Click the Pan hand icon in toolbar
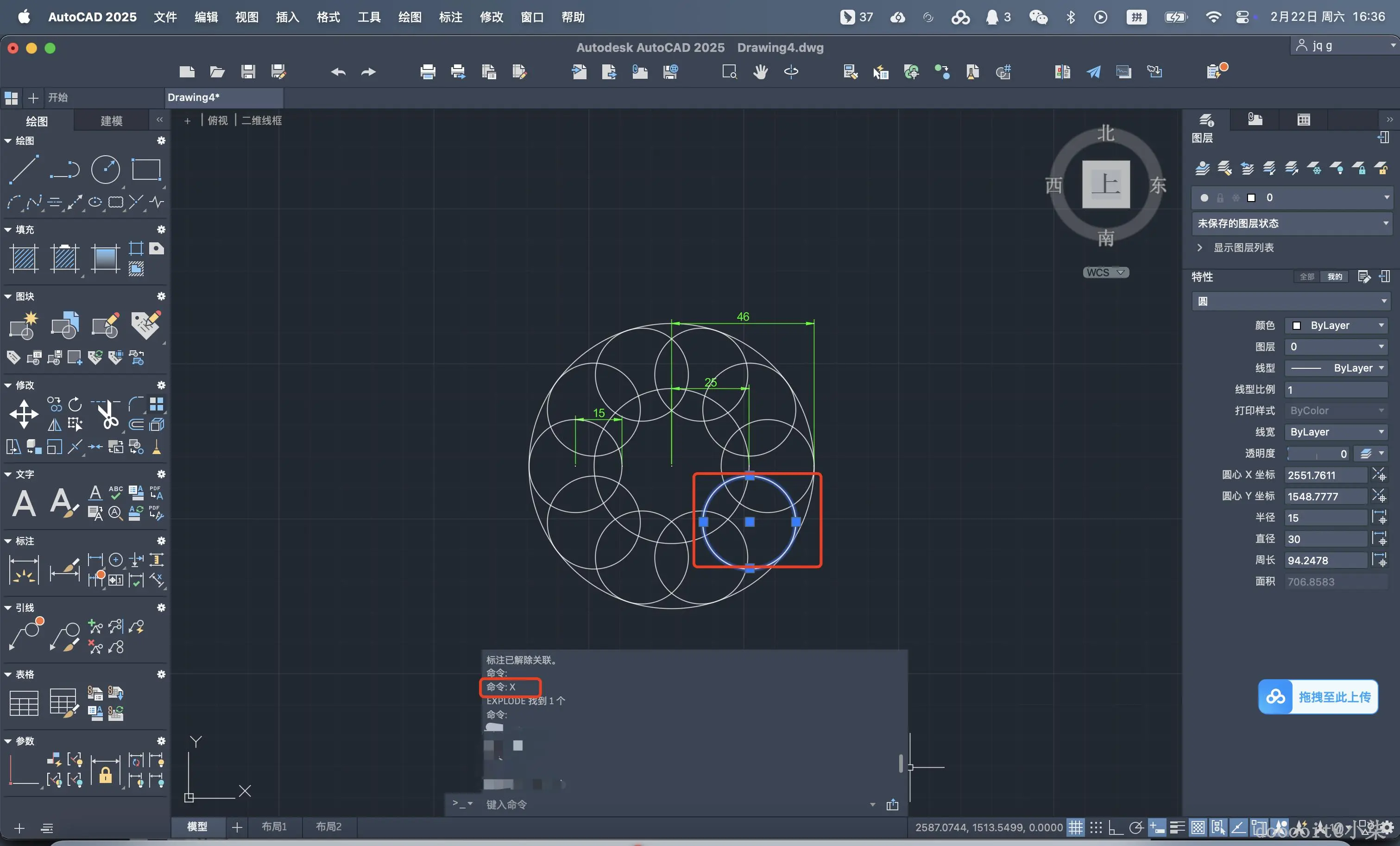This screenshot has width=1400, height=846. (760, 72)
